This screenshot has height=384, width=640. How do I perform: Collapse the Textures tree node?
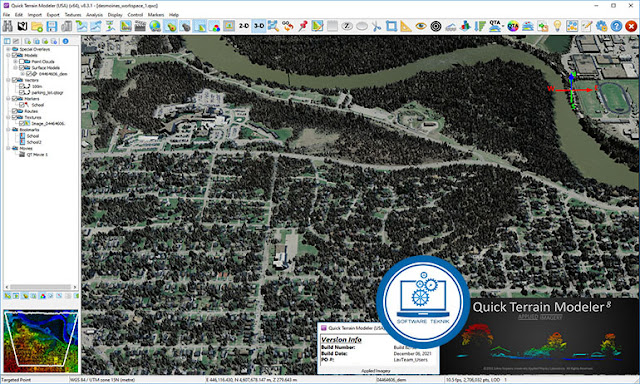(x=8, y=117)
